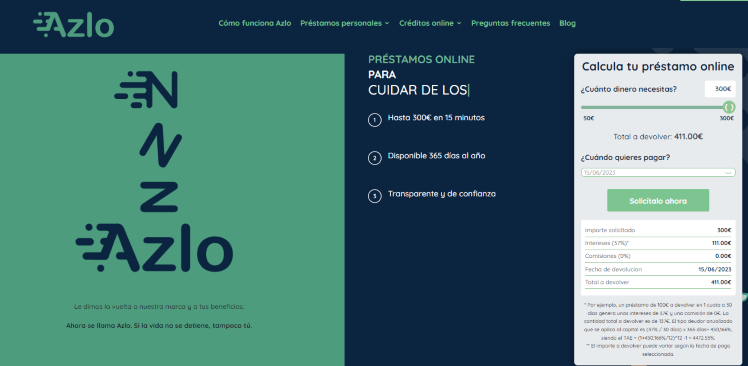The width and height of the screenshot is (748, 366).
Task: Click the 'Importe solicitado' row
Action: click(658, 230)
